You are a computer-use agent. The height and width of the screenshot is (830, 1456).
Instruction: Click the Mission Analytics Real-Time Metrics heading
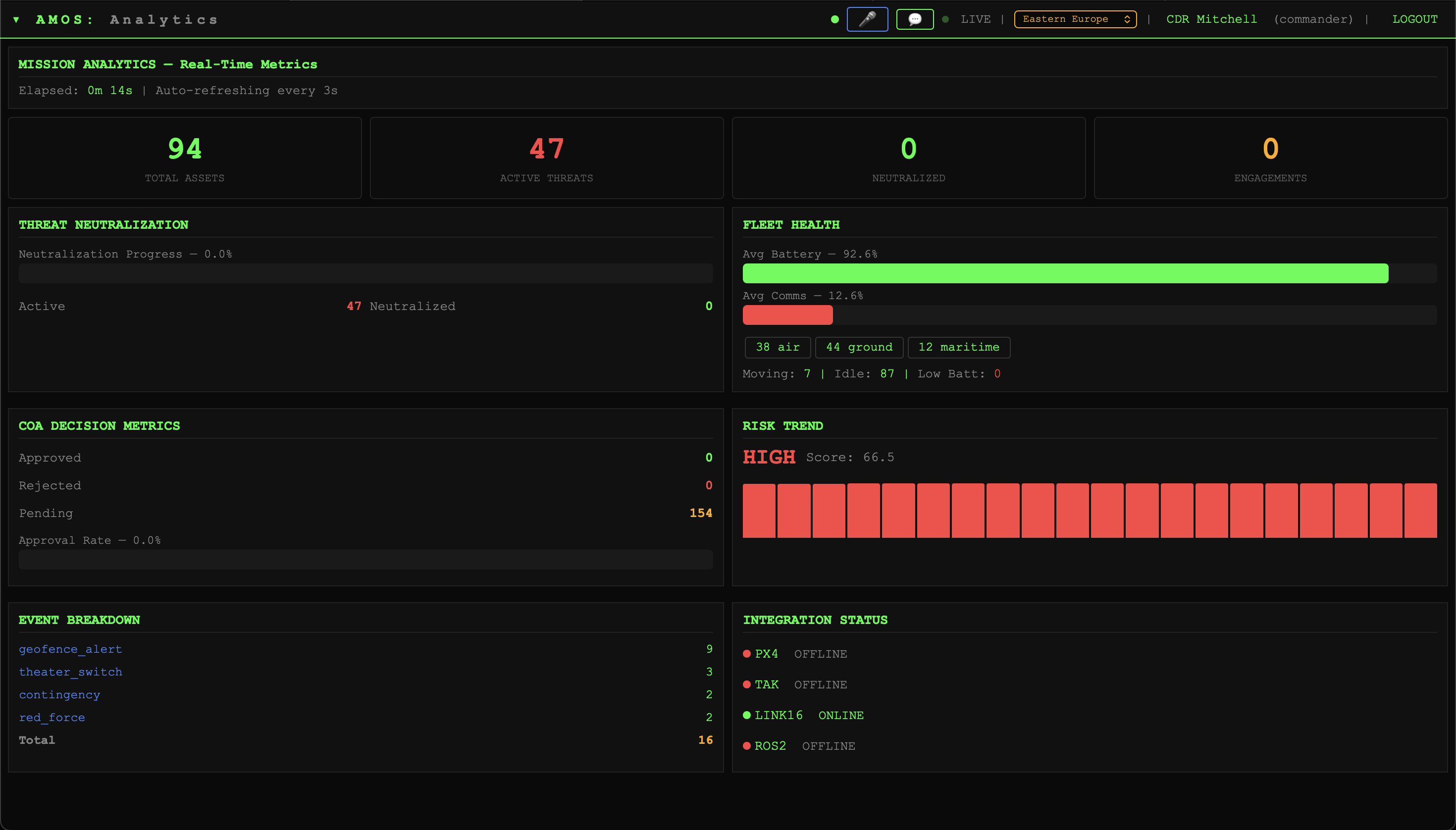pyautogui.click(x=167, y=64)
